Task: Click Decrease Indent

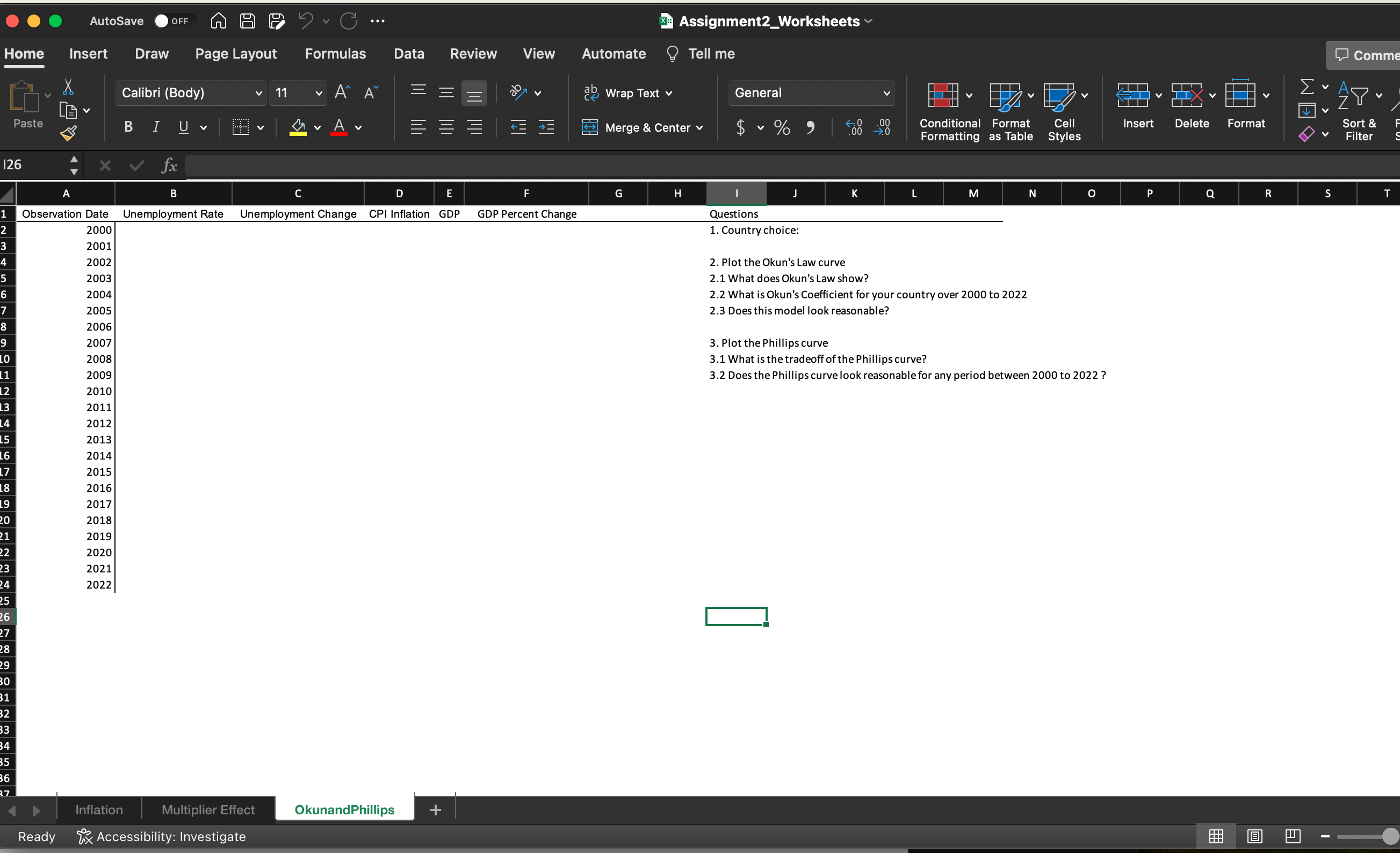Action: coord(518,127)
